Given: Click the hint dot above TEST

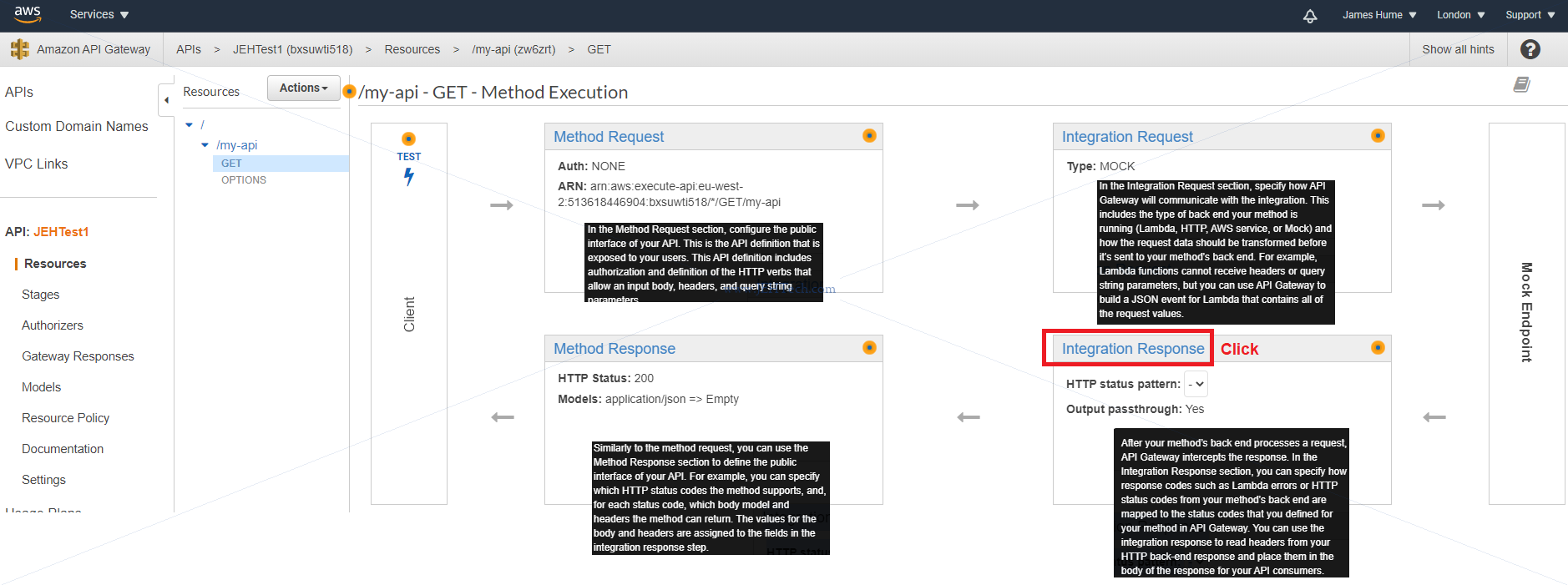Looking at the screenshot, I should [408, 139].
